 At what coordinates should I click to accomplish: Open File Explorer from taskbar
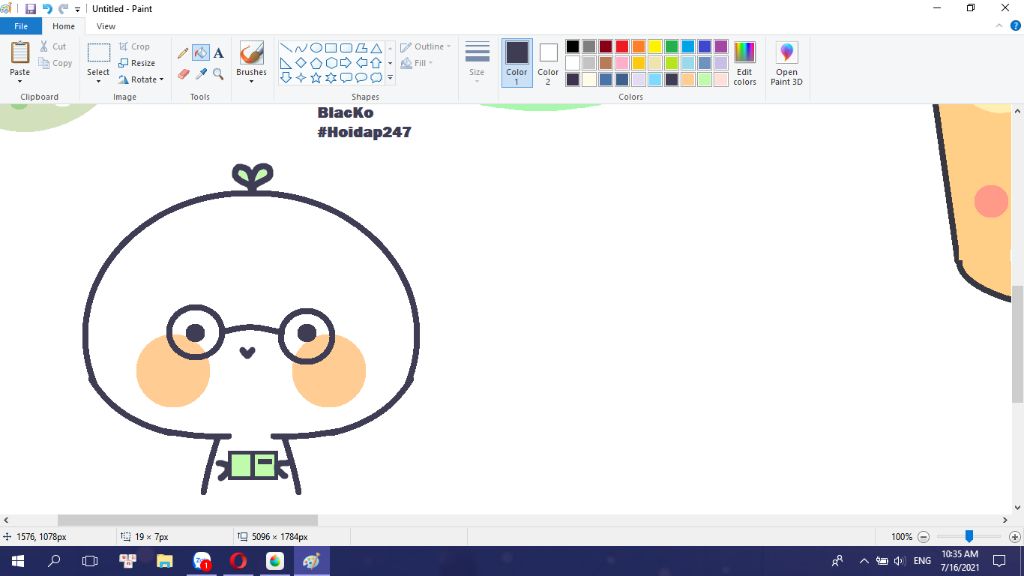[165, 561]
